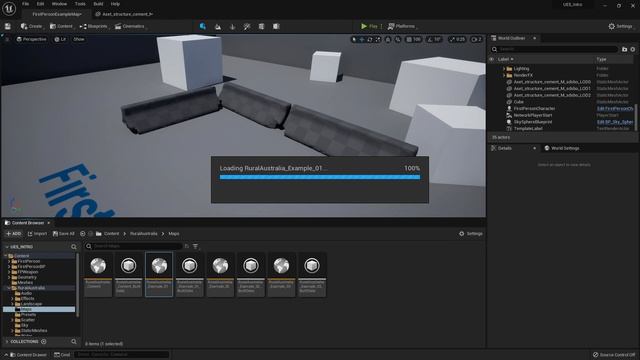Switch to Mesh Paint mode icon
640x360 pixels.
tap(247, 27)
